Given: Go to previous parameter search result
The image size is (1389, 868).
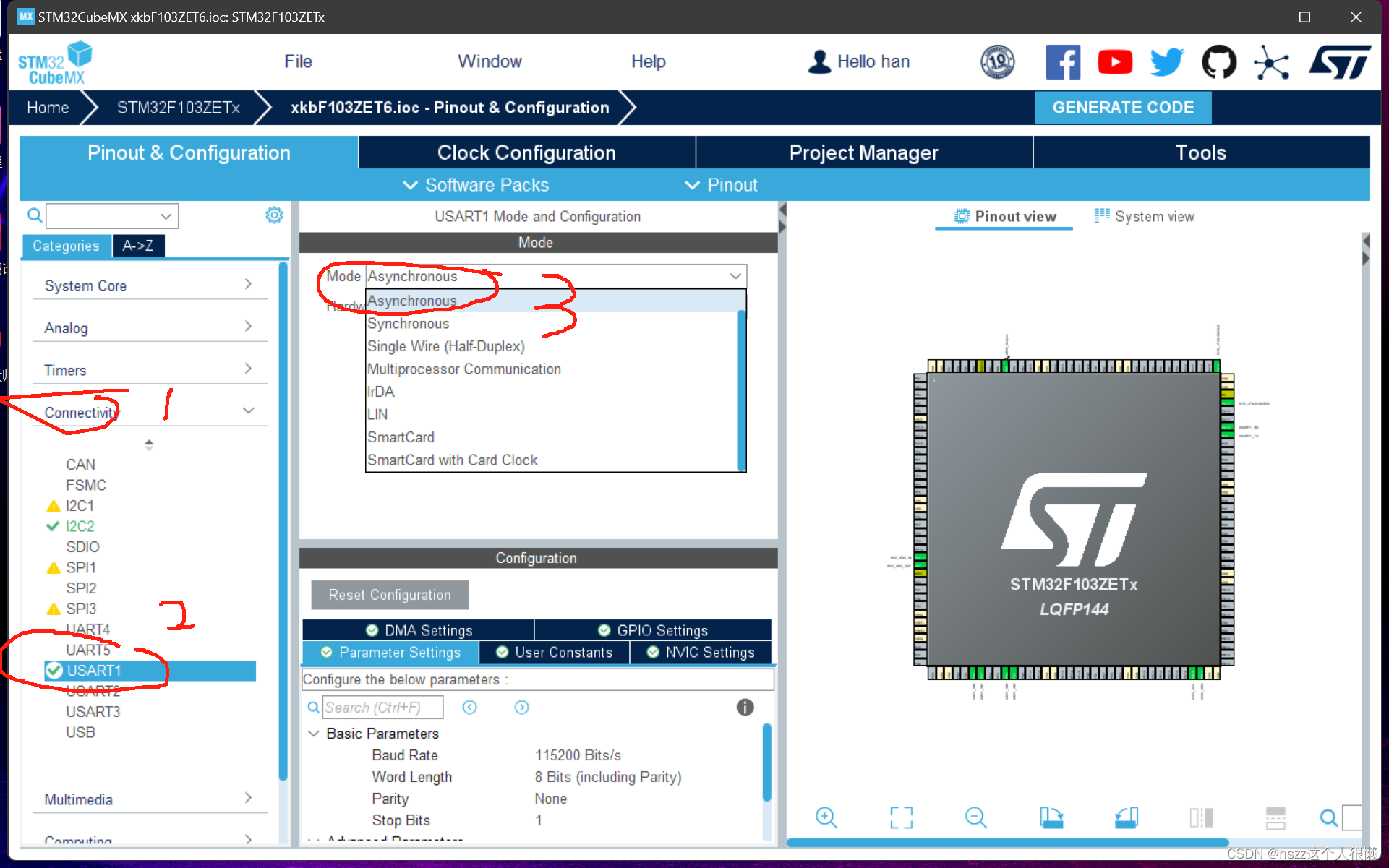Looking at the screenshot, I should coord(470,707).
